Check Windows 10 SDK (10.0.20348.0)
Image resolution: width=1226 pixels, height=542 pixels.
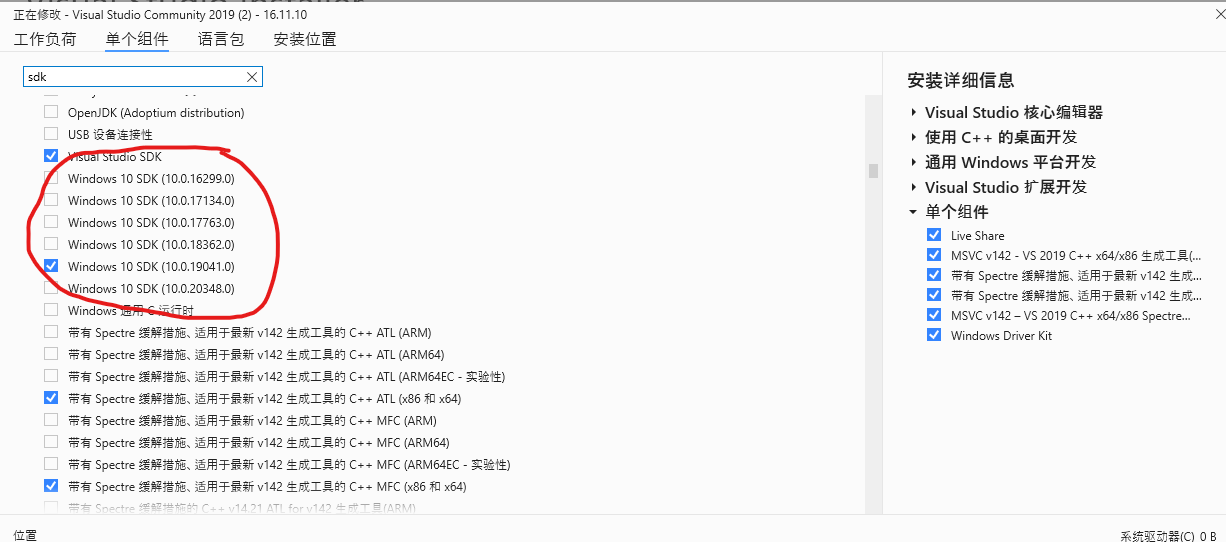[x=51, y=288]
